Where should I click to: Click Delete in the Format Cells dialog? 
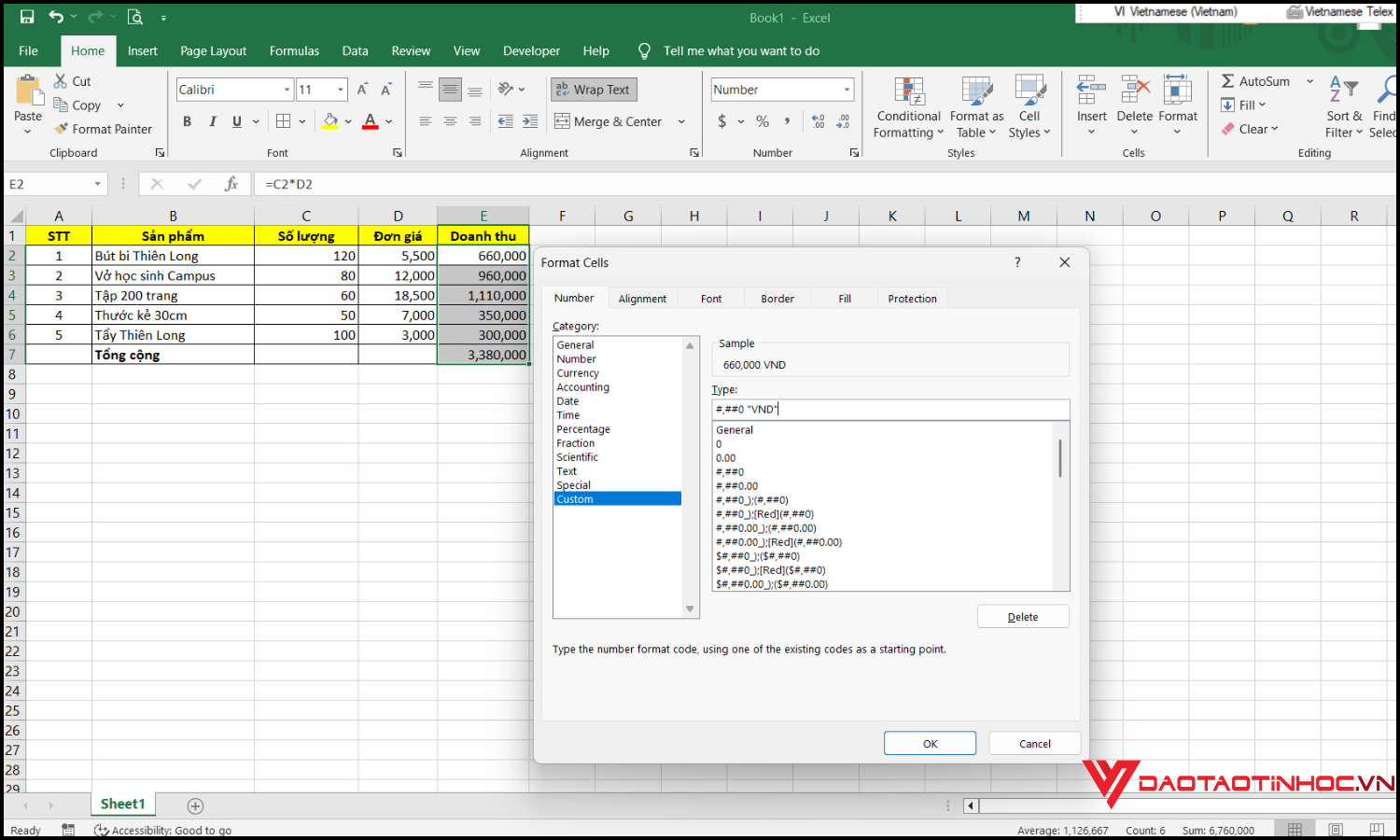click(1023, 617)
